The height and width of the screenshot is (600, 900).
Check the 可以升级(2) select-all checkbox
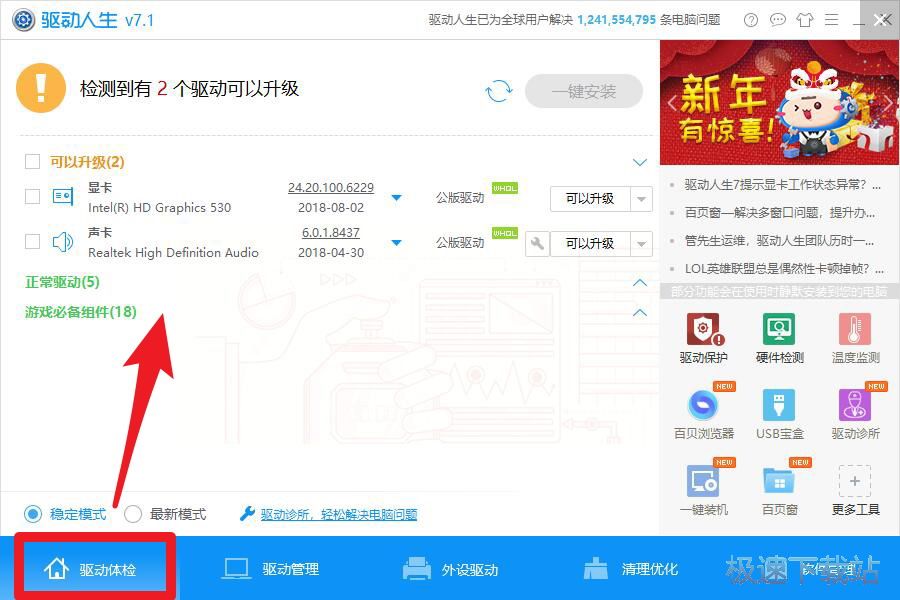32,161
